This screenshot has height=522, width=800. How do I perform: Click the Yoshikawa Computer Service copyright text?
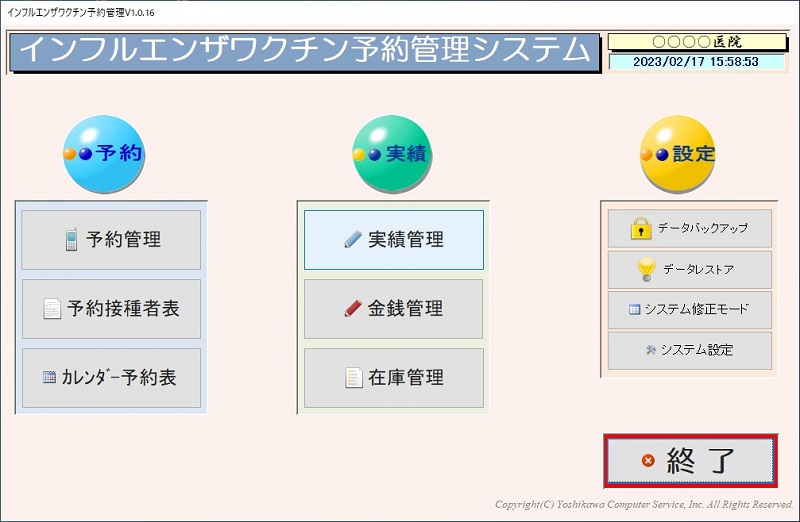pos(644,505)
